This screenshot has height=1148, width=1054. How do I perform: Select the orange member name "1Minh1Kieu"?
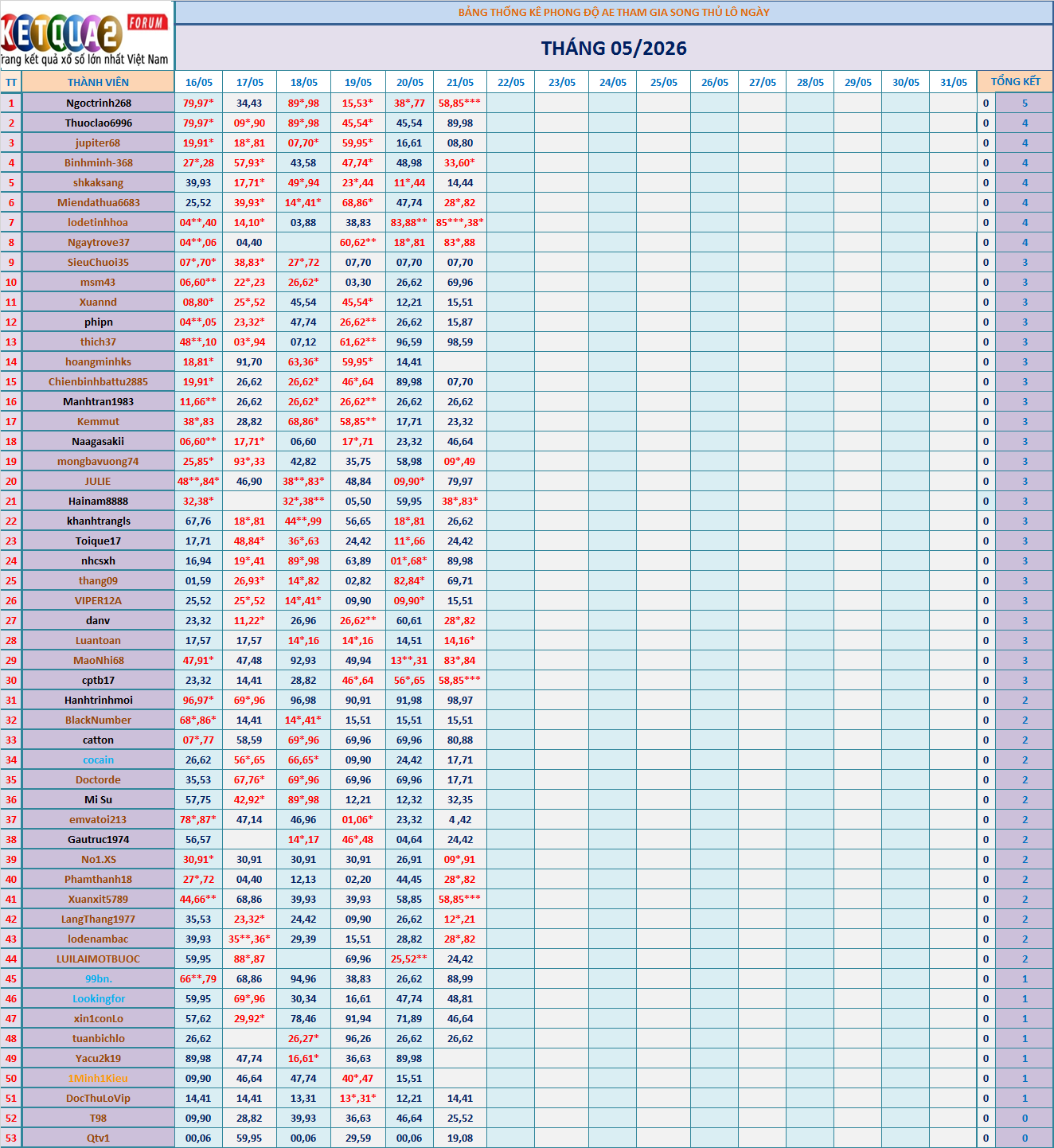click(98, 1078)
